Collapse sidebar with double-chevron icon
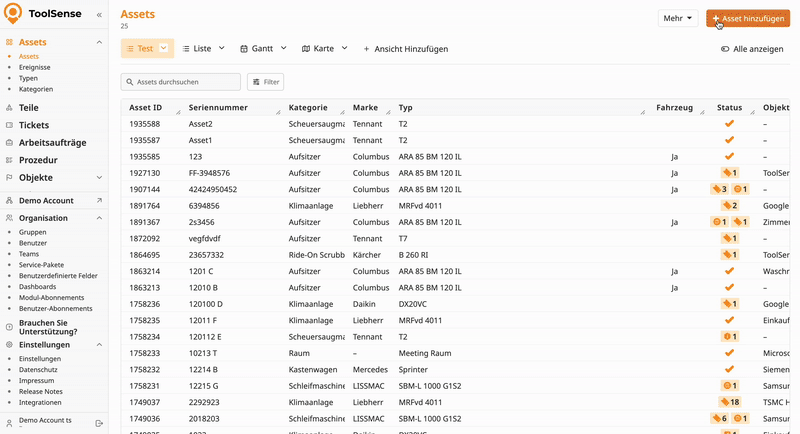The height and width of the screenshot is (434, 800). click(99, 15)
